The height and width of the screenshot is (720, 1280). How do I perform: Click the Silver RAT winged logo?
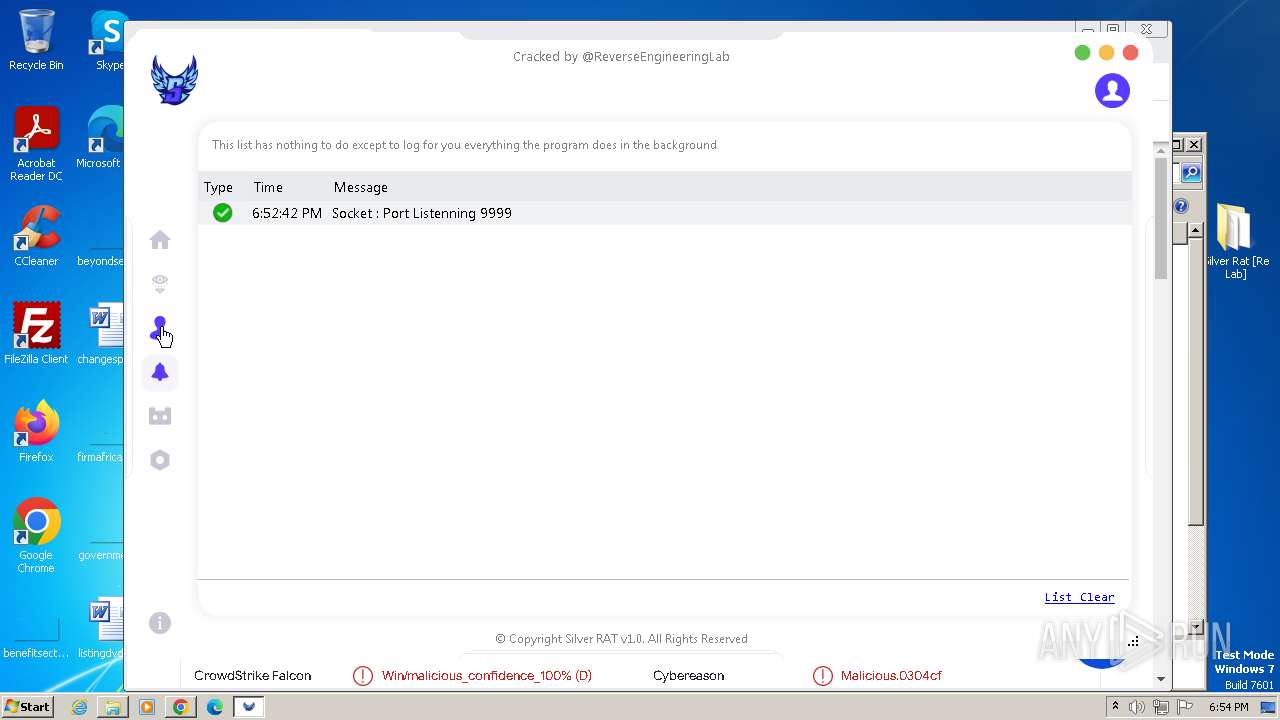[174, 80]
